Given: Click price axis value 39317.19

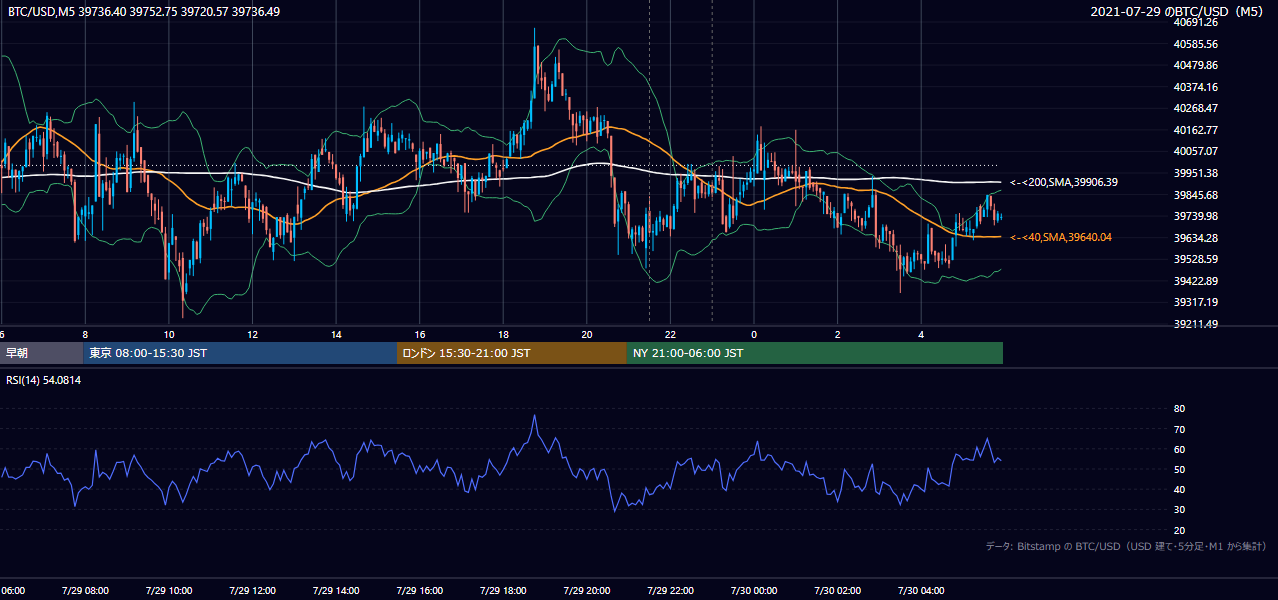Looking at the screenshot, I should (x=1196, y=302).
